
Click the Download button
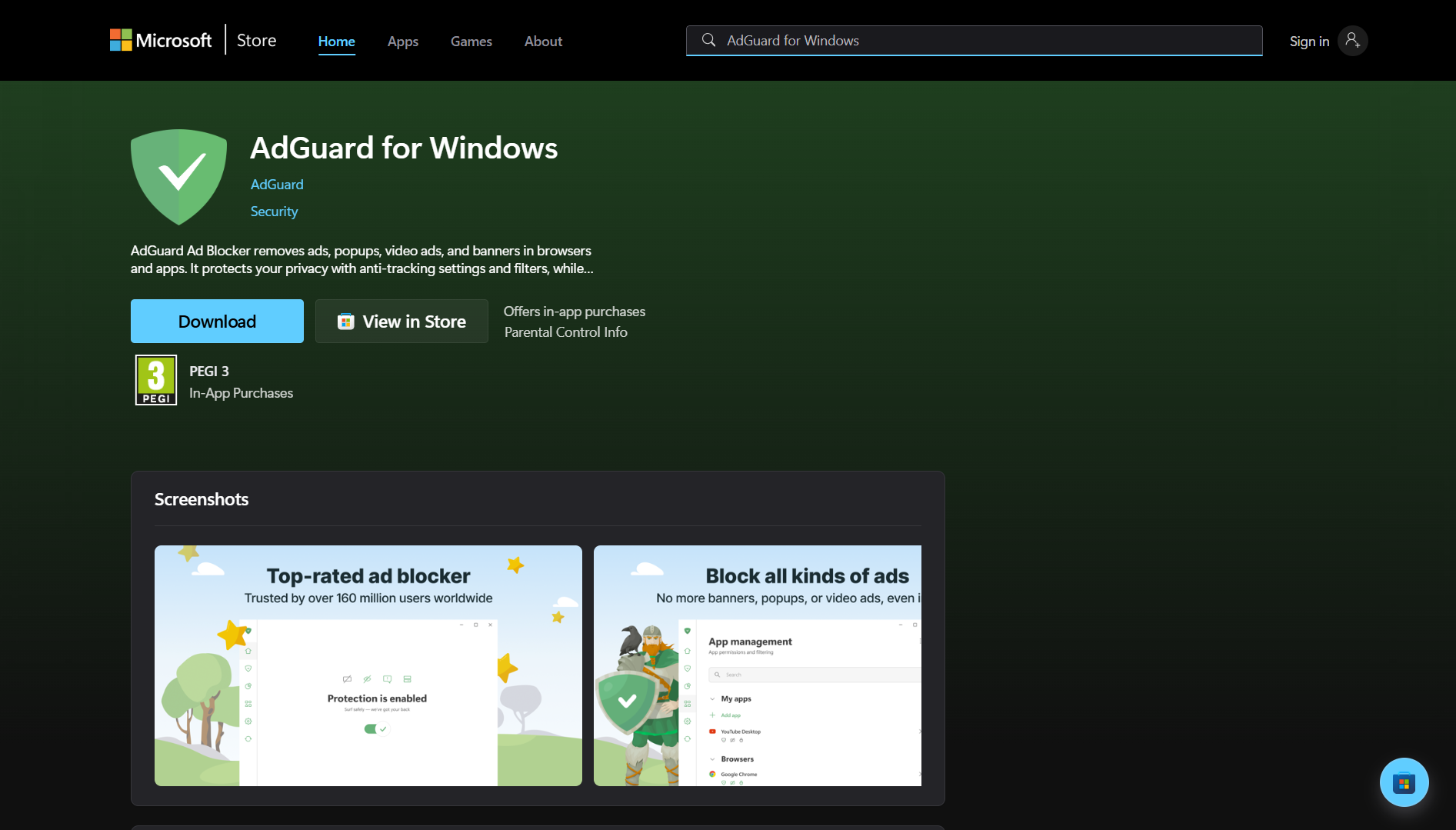coord(216,321)
